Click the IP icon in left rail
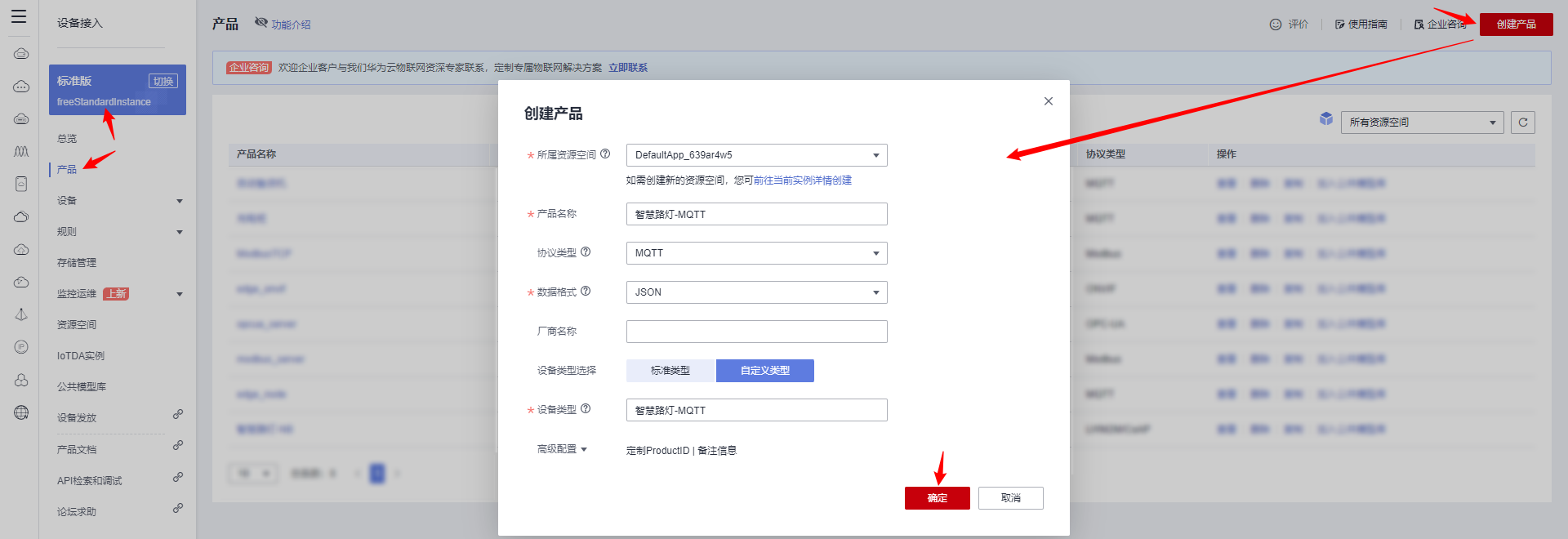The height and width of the screenshot is (539, 1568). (x=21, y=347)
